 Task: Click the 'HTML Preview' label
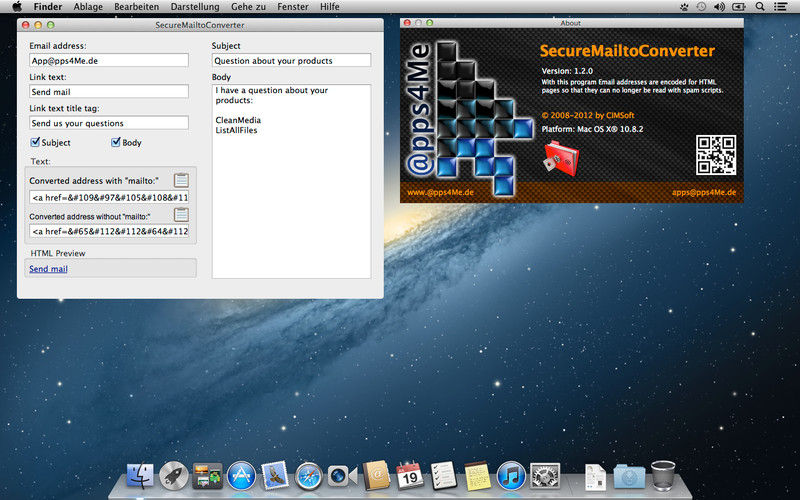tap(58, 253)
